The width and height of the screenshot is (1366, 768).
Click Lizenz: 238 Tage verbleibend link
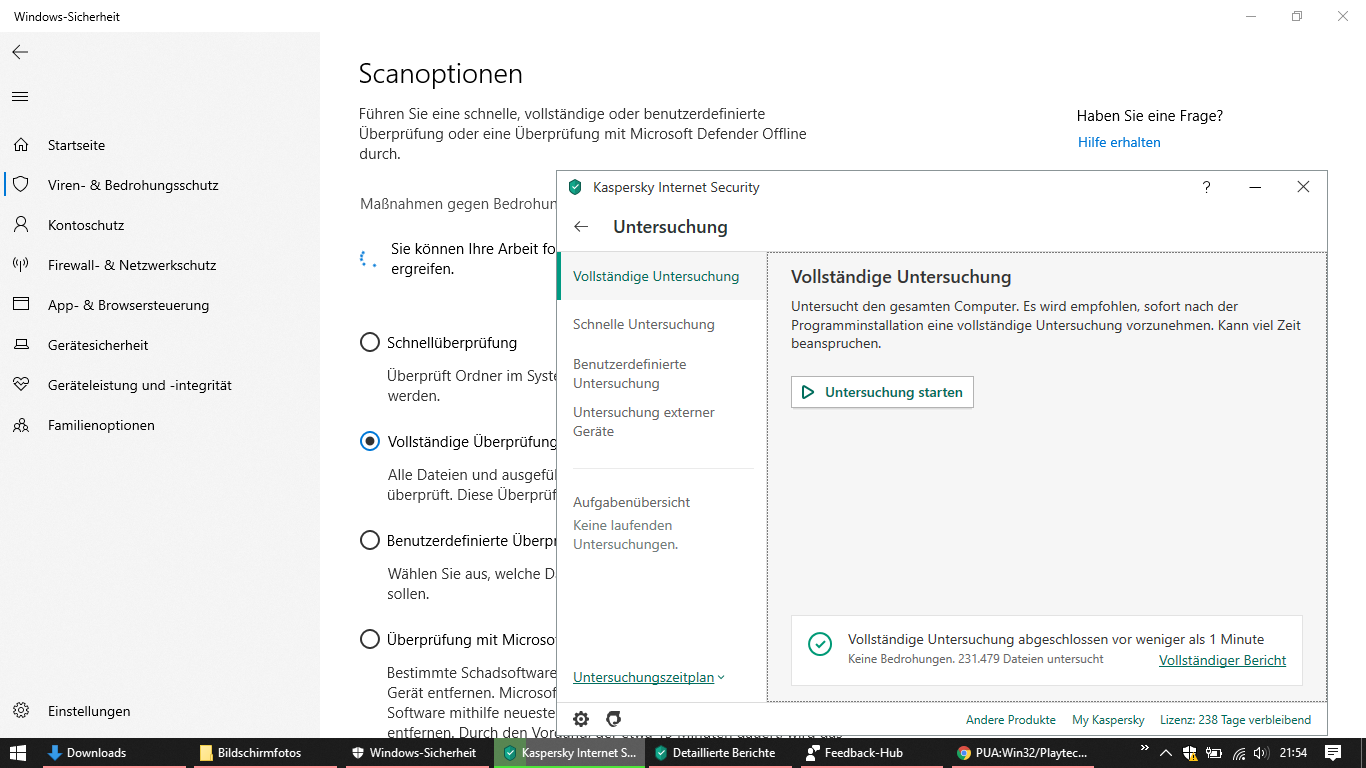click(x=1235, y=720)
